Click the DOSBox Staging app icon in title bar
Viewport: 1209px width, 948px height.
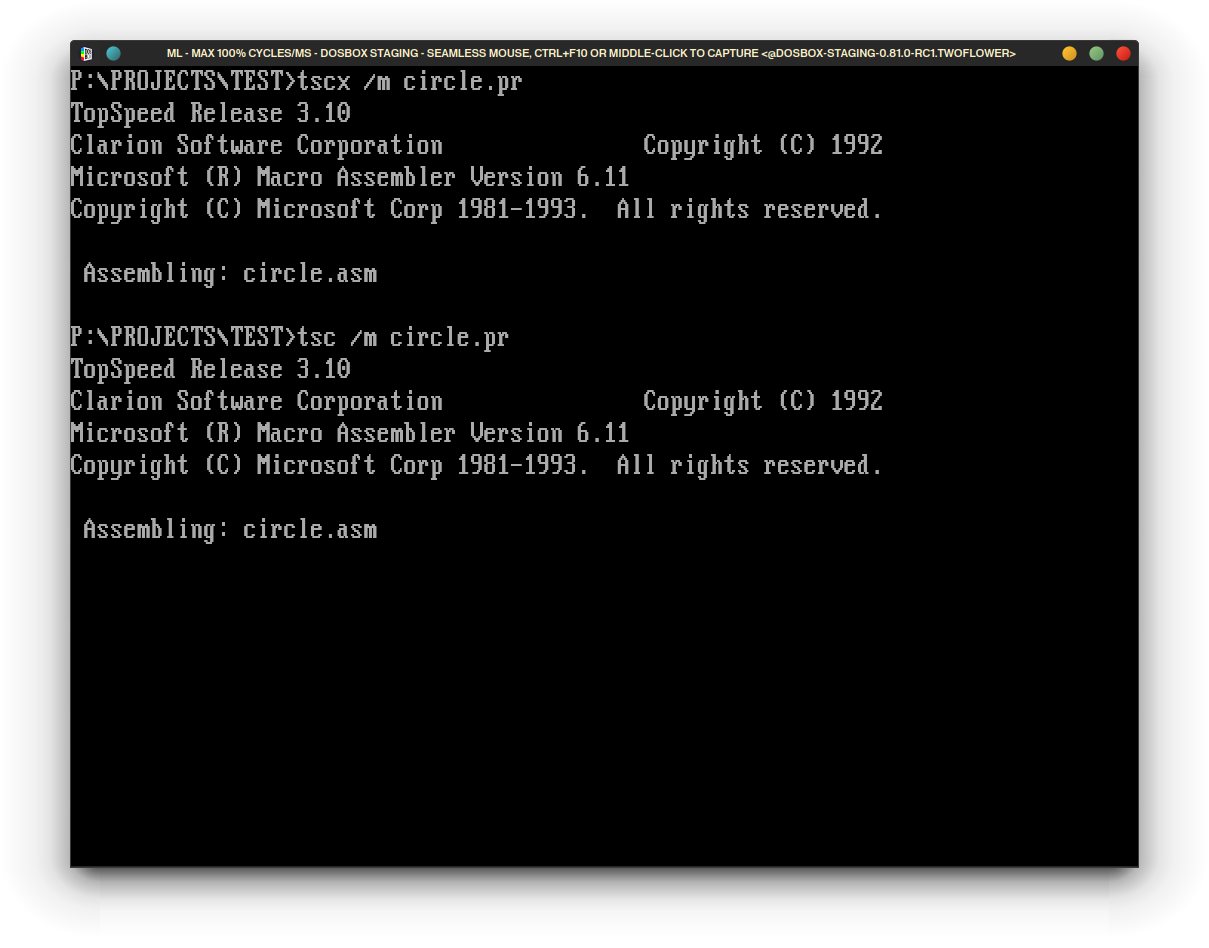87,53
